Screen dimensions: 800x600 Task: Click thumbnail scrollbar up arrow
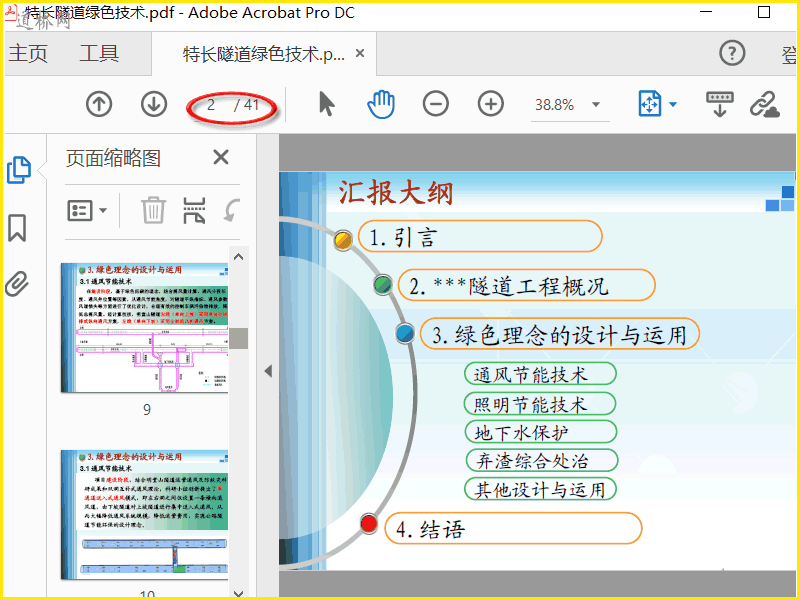pyautogui.click(x=238, y=257)
